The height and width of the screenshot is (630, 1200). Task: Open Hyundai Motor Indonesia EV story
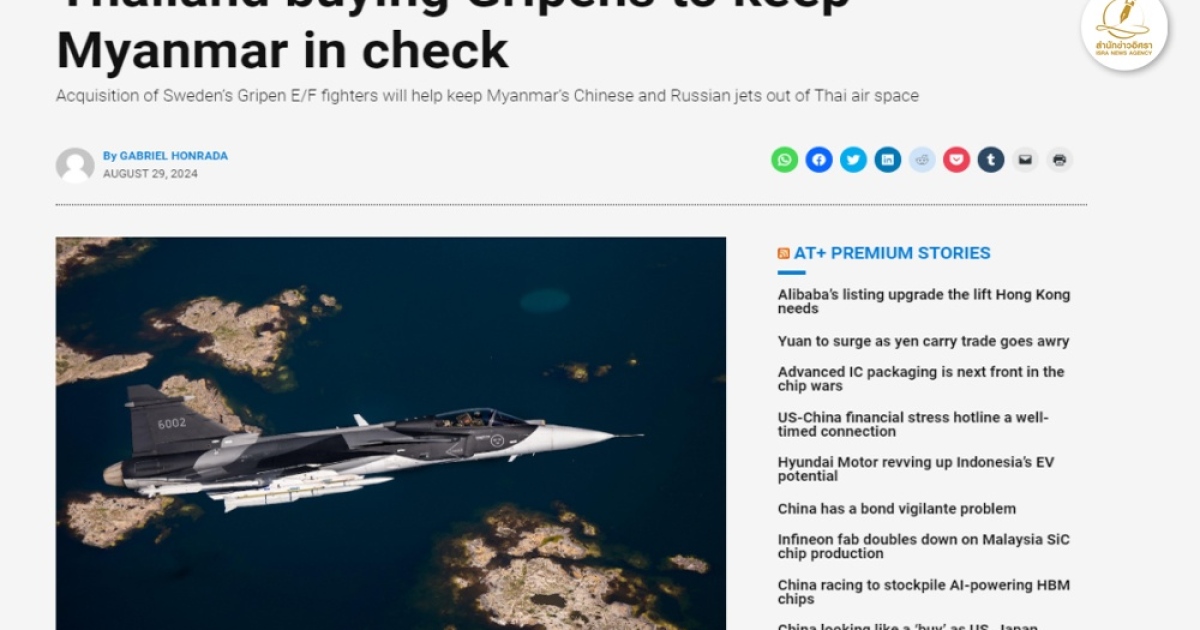coord(916,470)
